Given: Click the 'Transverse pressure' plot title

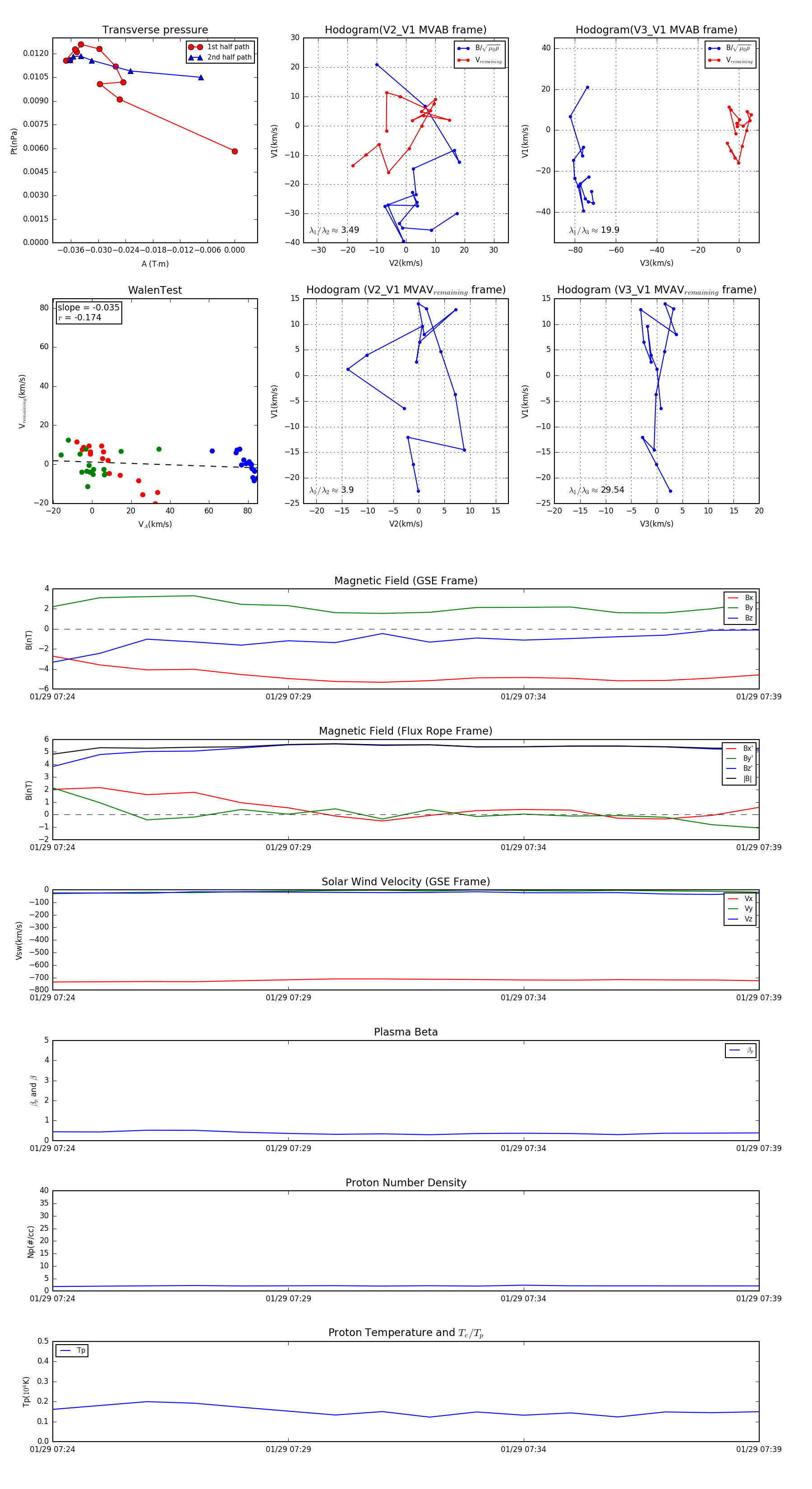Looking at the screenshot, I should (x=155, y=30).
